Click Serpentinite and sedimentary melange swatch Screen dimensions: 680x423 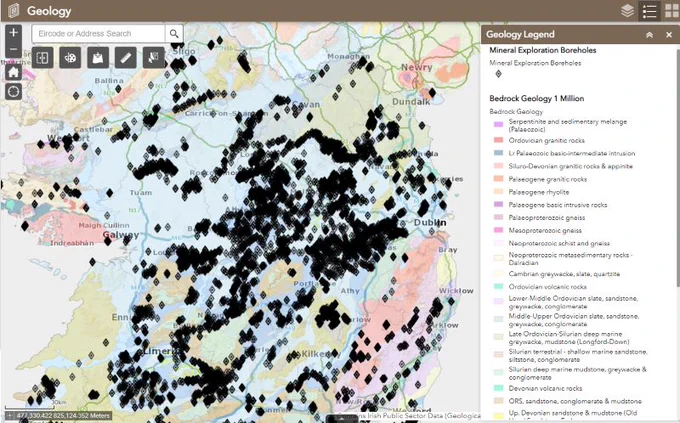pos(498,125)
